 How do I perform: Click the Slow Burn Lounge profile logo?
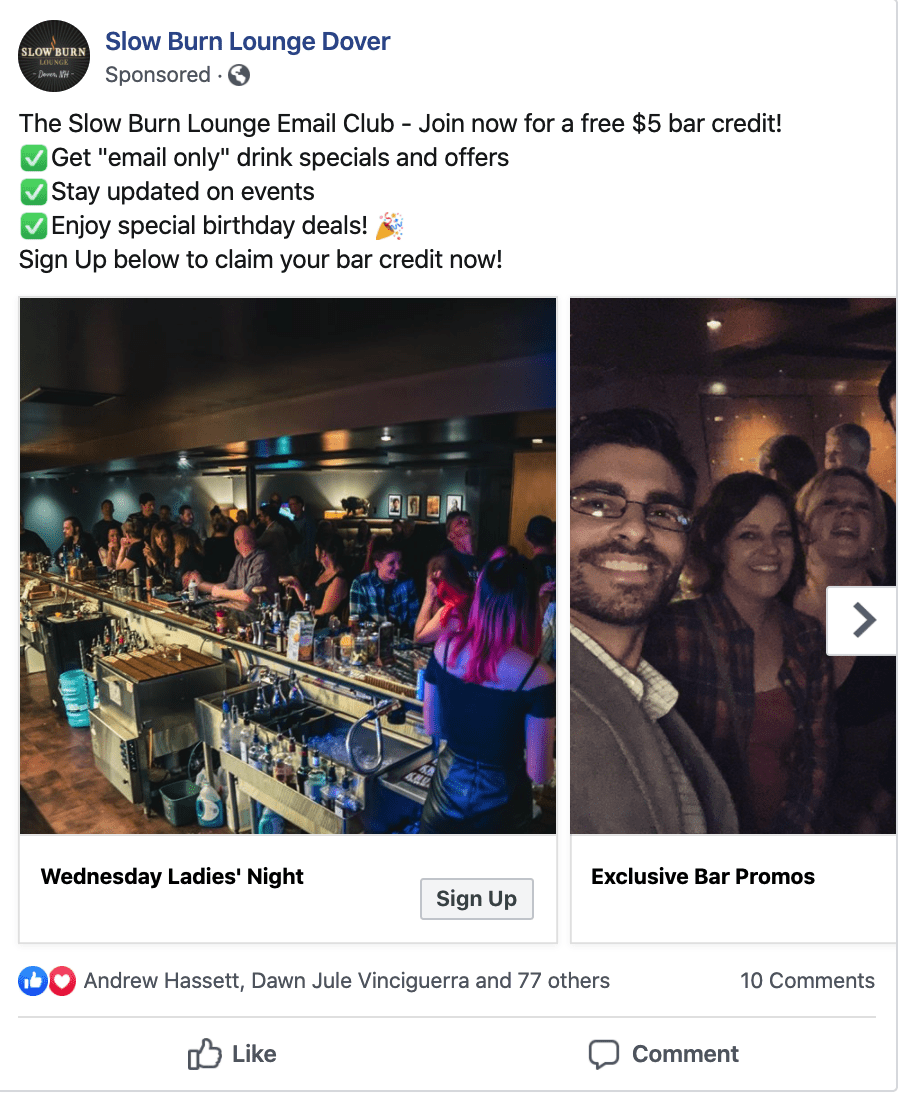(54, 56)
